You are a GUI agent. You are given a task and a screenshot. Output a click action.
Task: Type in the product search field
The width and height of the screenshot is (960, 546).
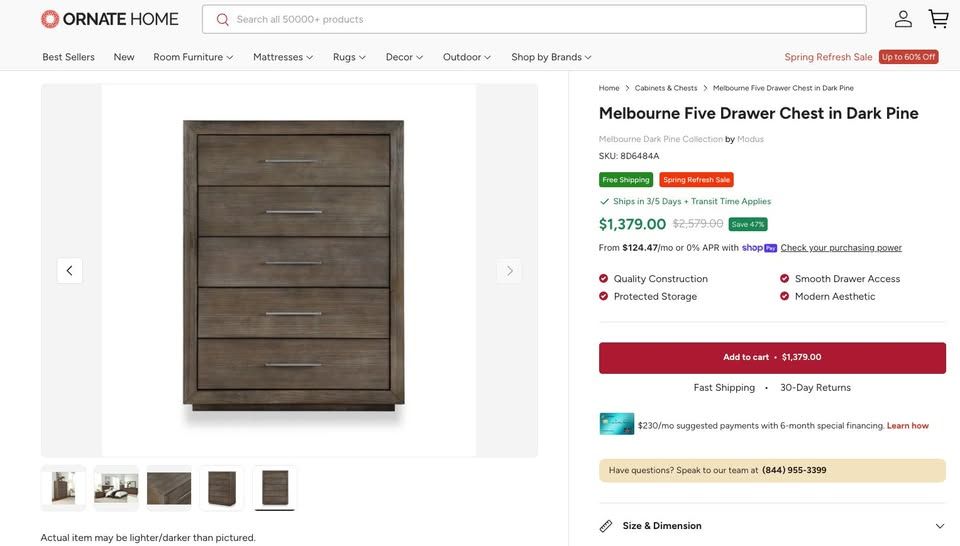(540, 19)
